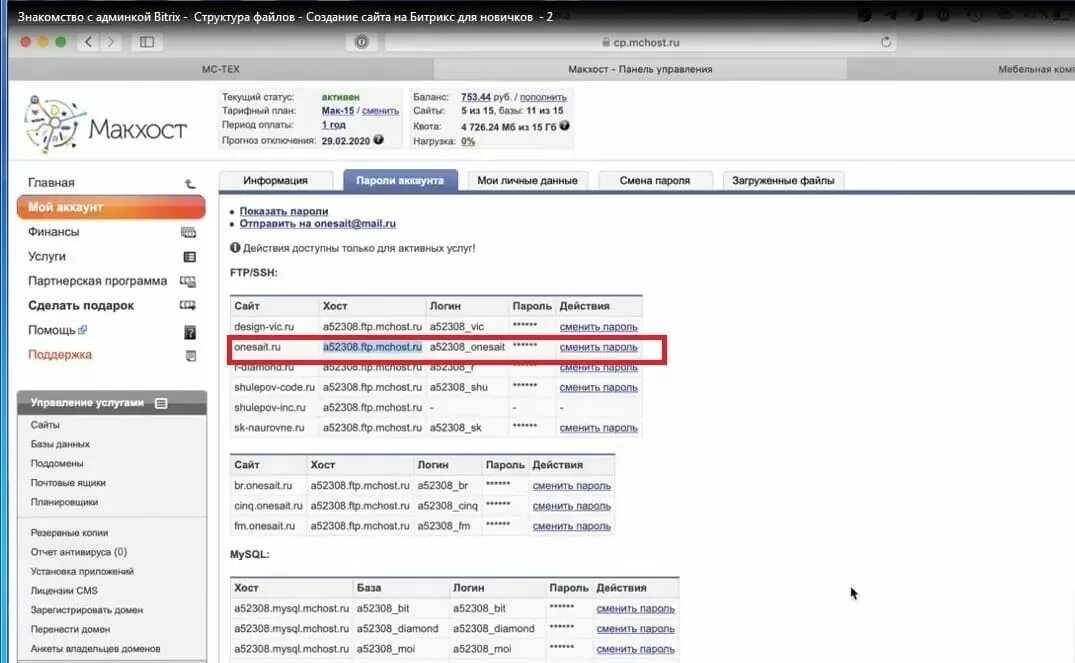Click the icon next to Сделать подарок
The width and height of the screenshot is (1075, 663).
click(188, 306)
